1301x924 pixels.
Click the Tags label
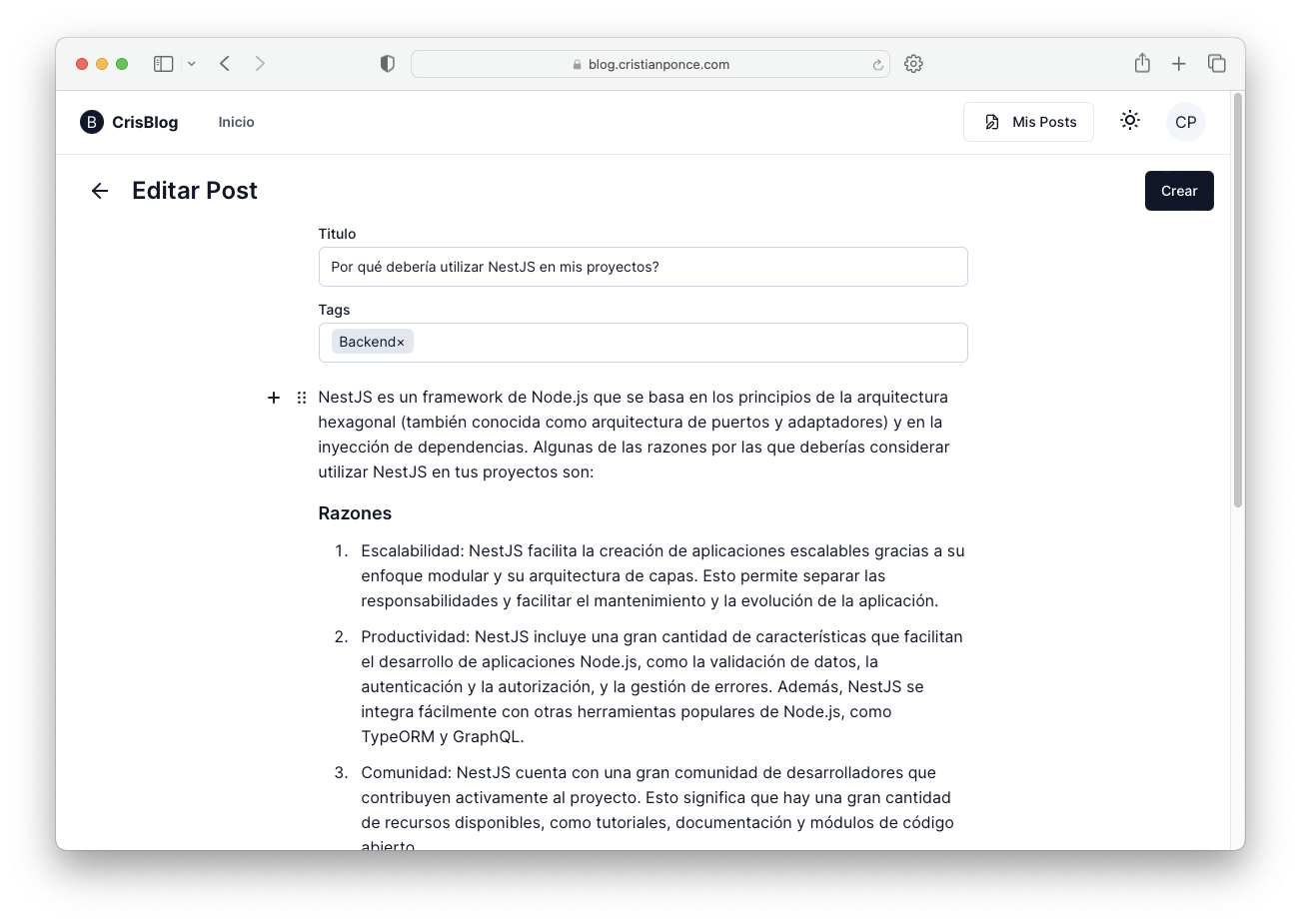point(334,310)
